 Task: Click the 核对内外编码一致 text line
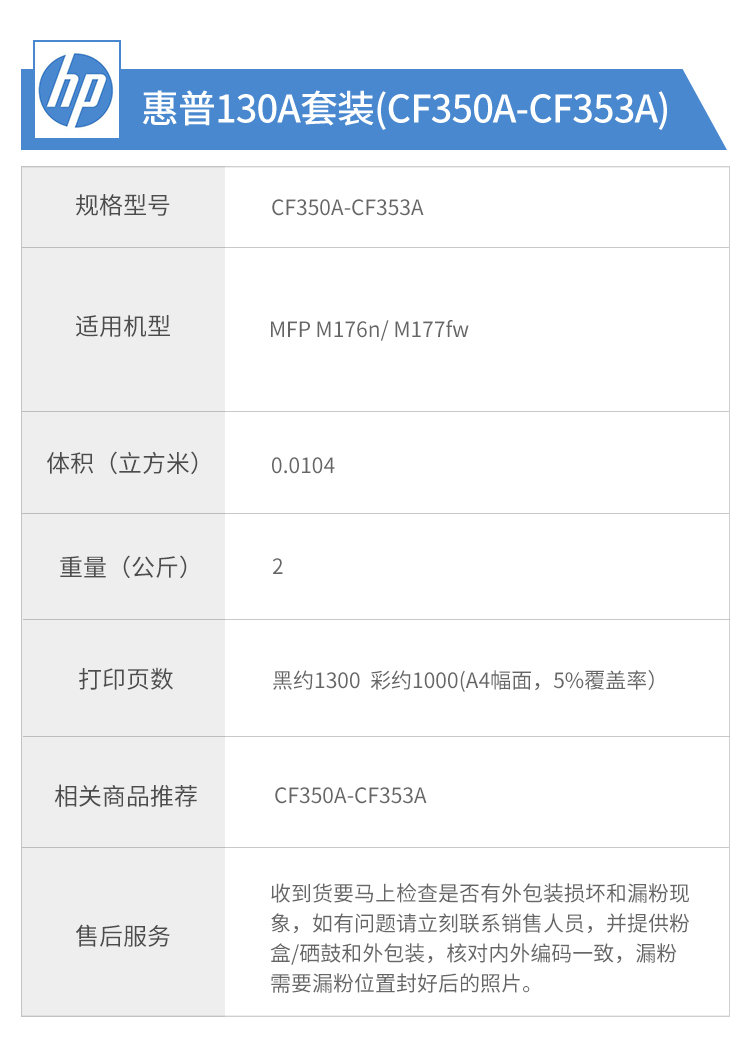[x=530, y=953]
